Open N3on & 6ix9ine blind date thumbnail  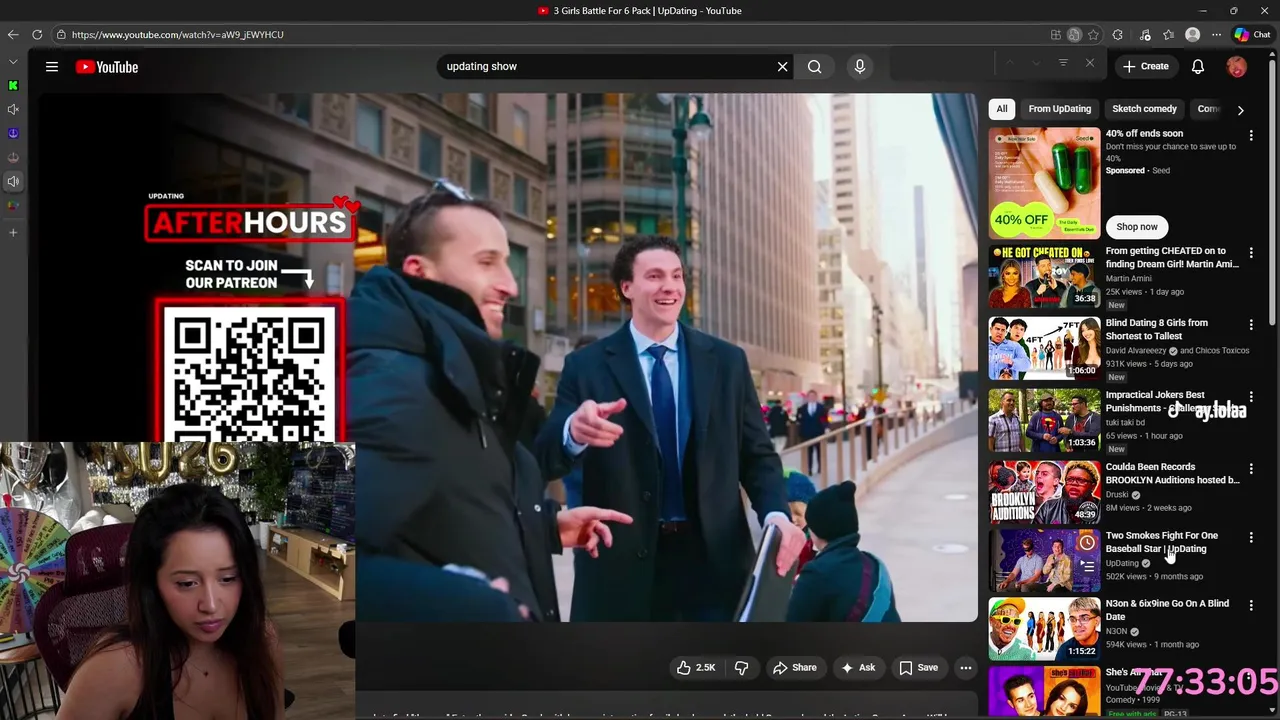1044,629
